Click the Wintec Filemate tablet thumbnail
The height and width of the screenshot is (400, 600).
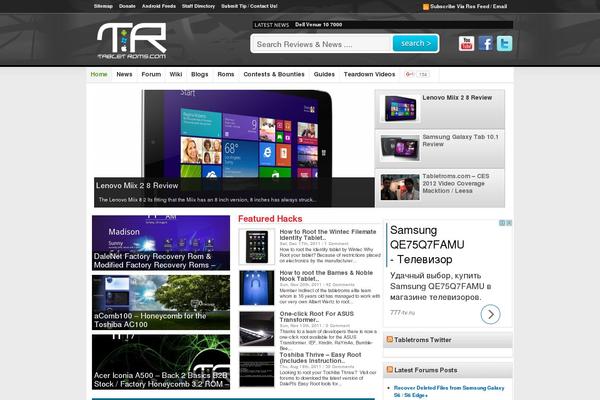tap(257, 247)
